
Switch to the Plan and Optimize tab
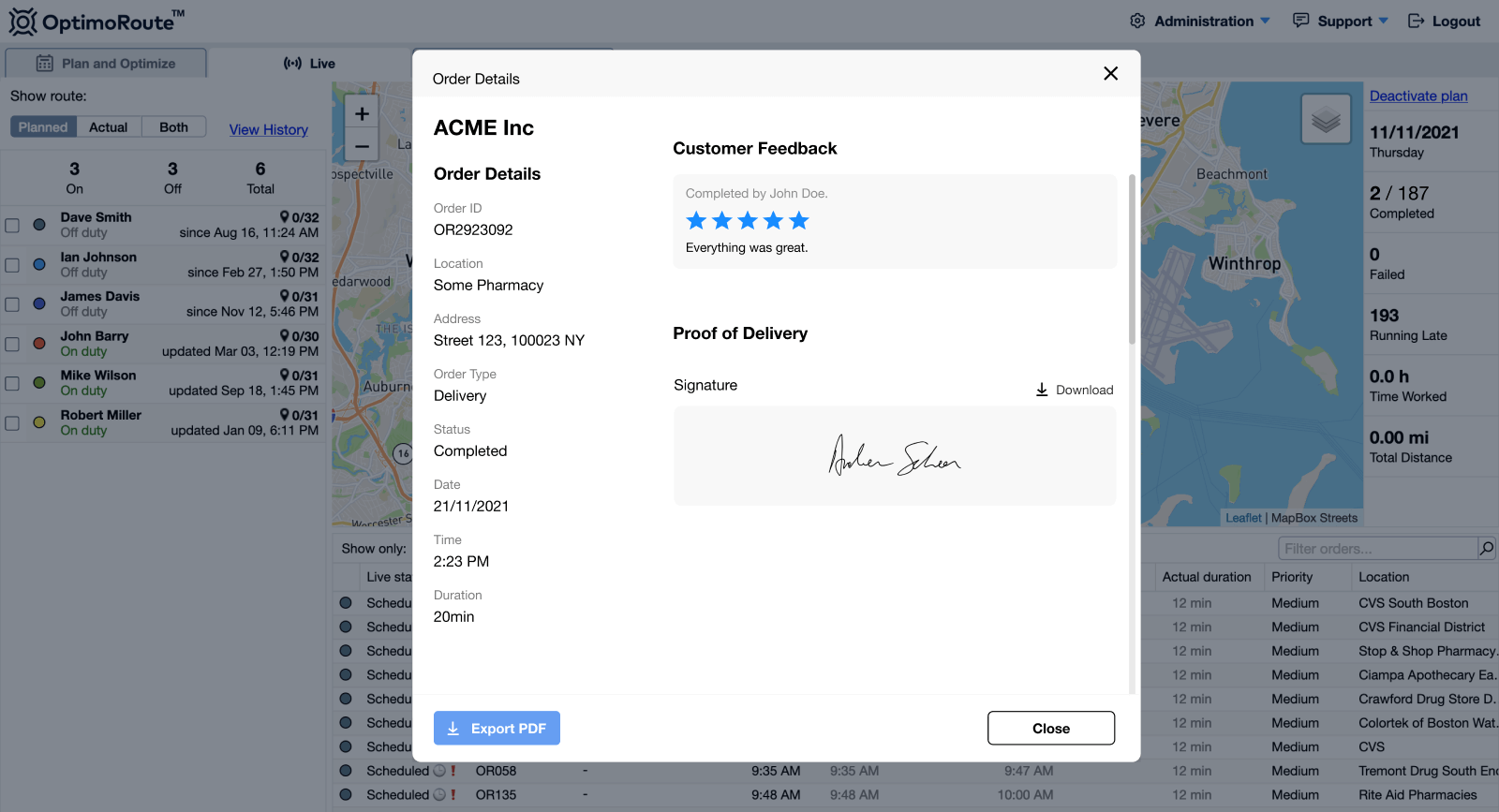click(106, 64)
